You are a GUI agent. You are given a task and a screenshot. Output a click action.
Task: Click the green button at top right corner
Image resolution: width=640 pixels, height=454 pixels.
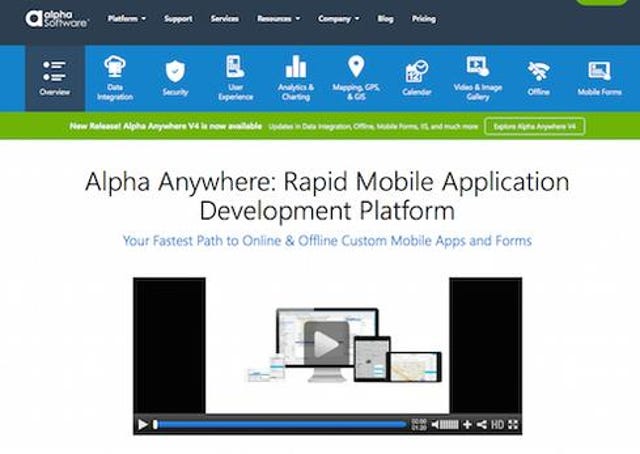pos(602,2)
